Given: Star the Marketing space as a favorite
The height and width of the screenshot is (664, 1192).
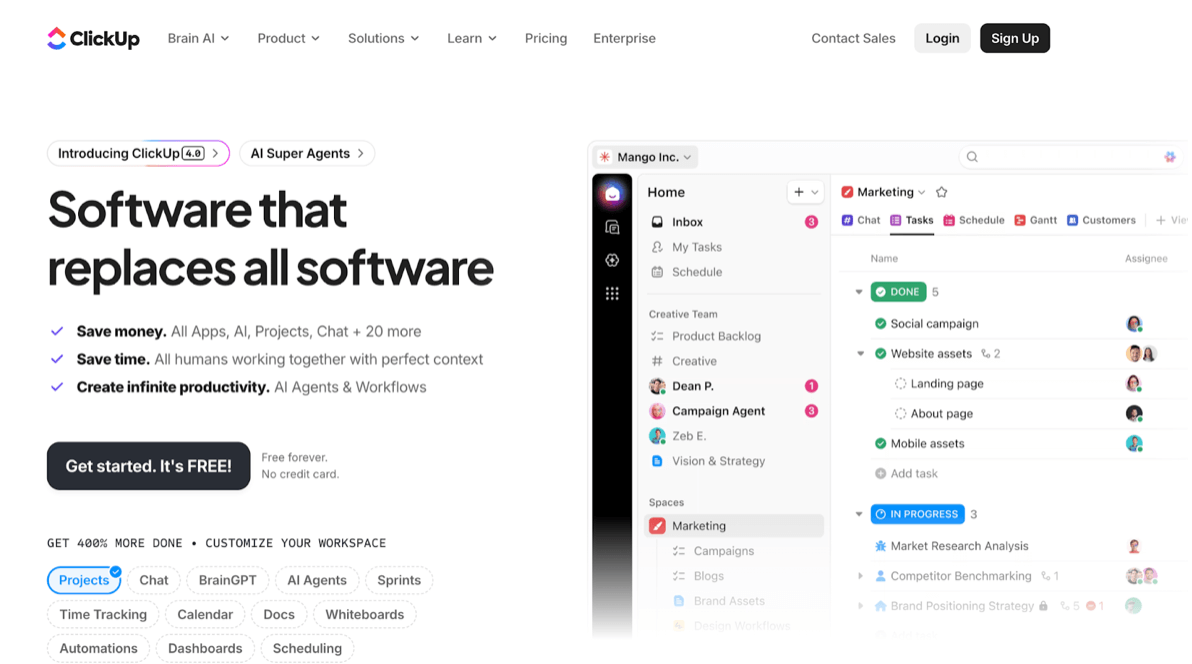Looking at the screenshot, I should point(942,192).
